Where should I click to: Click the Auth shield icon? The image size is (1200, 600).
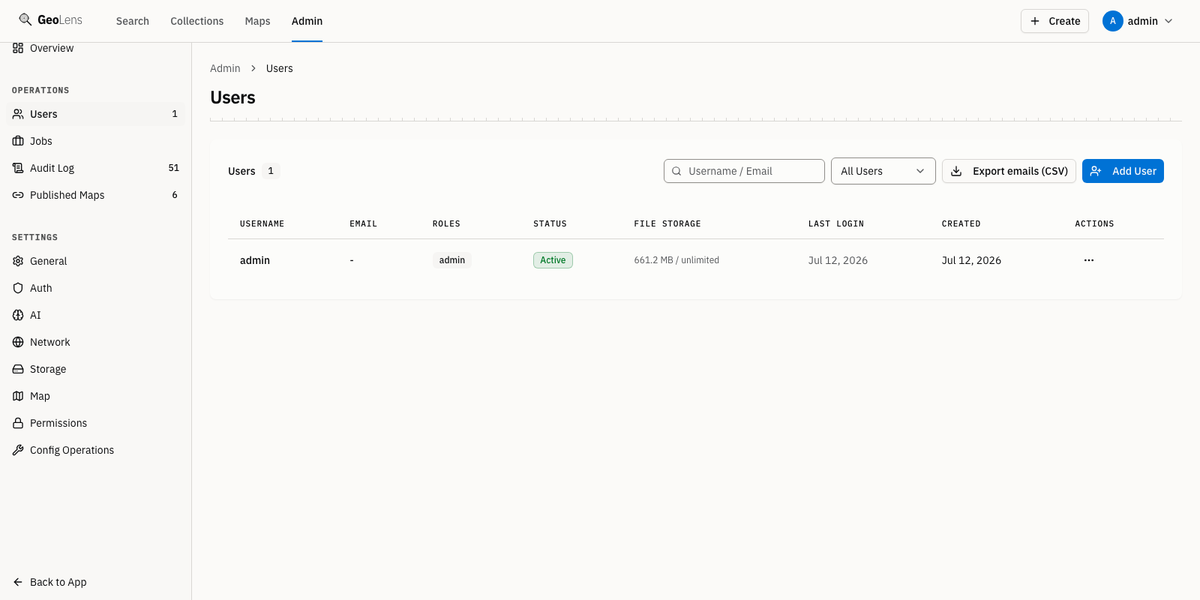(x=18, y=288)
